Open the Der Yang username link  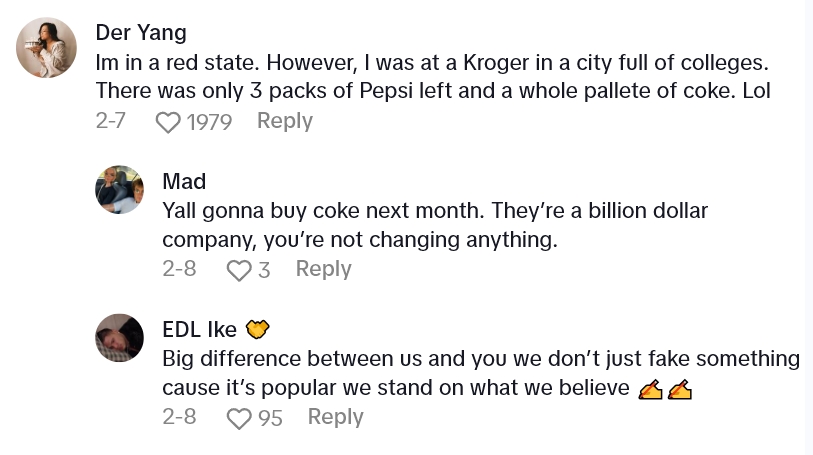[142, 31]
